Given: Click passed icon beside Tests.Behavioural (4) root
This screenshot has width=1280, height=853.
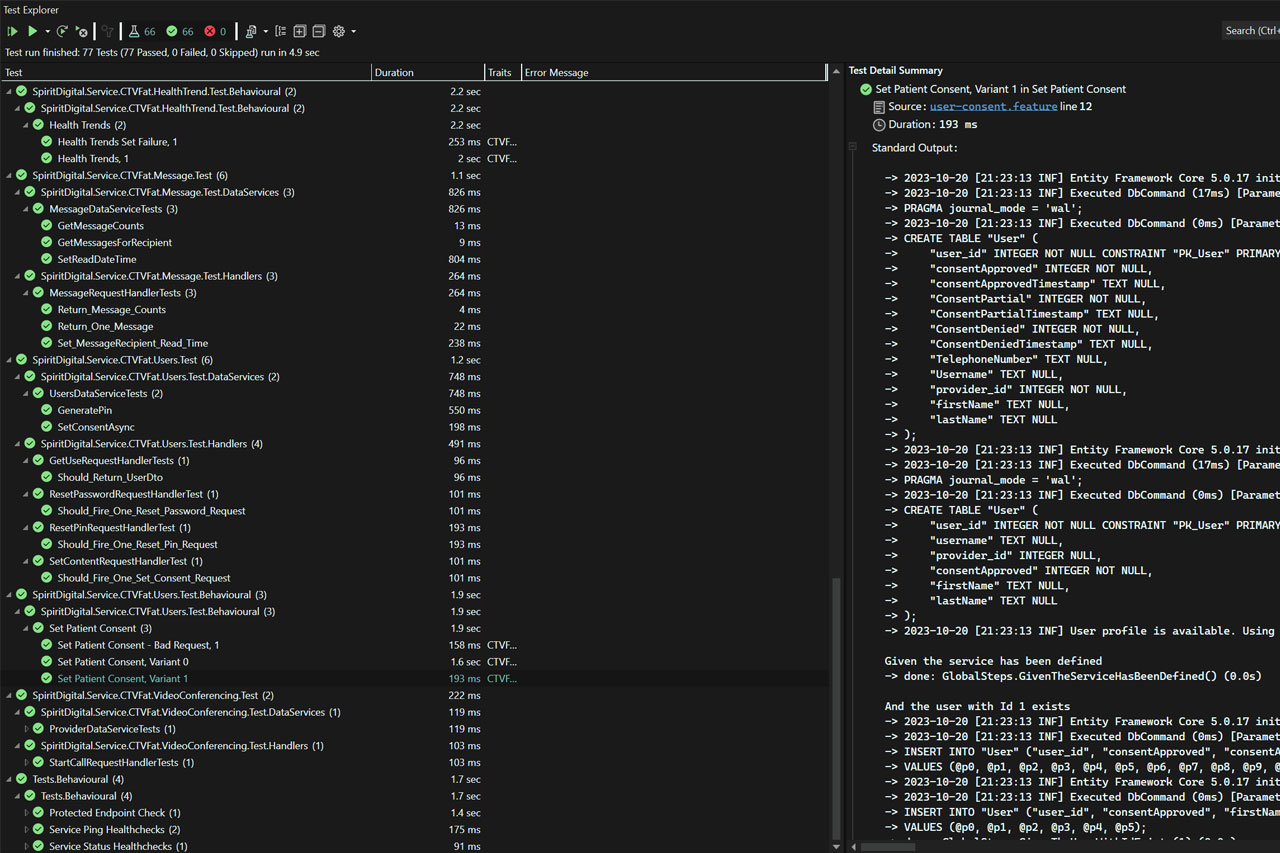Looking at the screenshot, I should (21, 779).
